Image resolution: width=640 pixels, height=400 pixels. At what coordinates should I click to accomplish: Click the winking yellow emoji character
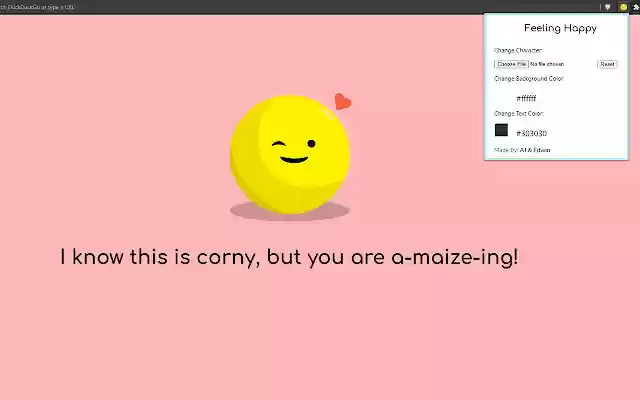point(290,154)
